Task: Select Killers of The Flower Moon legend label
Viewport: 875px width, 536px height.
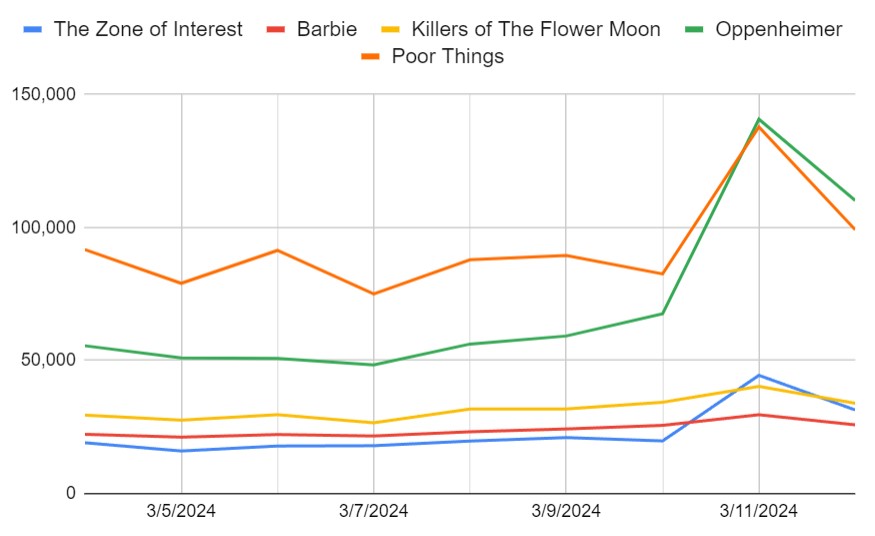Action: [x=536, y=29]
